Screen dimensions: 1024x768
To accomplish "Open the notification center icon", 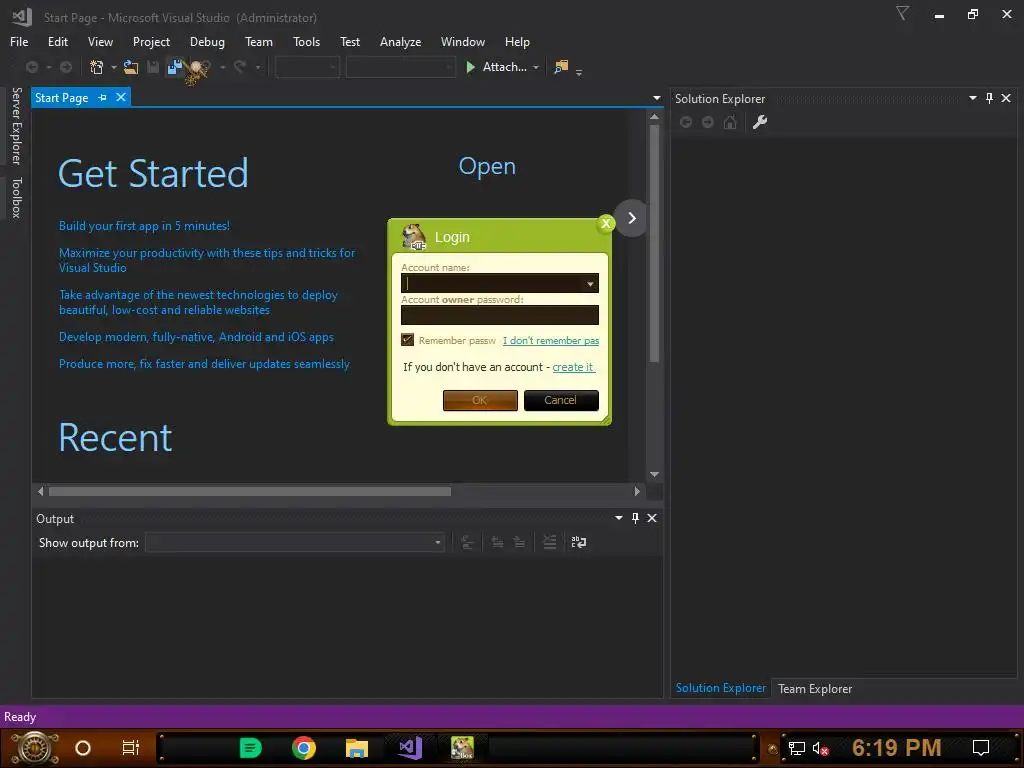I will click(x=980, y=748).
